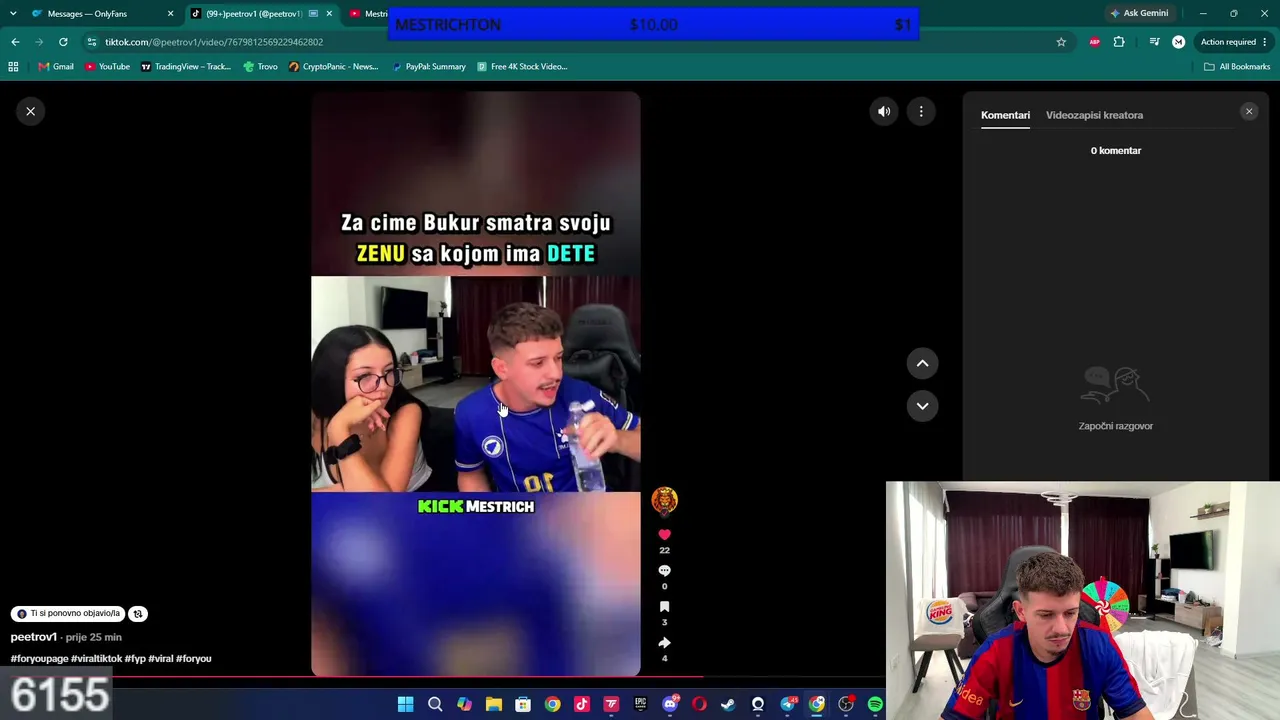Open Microsoft Store from the taskbar
The height and width of the screenshot is (720, 1280).
pos(523,704)
